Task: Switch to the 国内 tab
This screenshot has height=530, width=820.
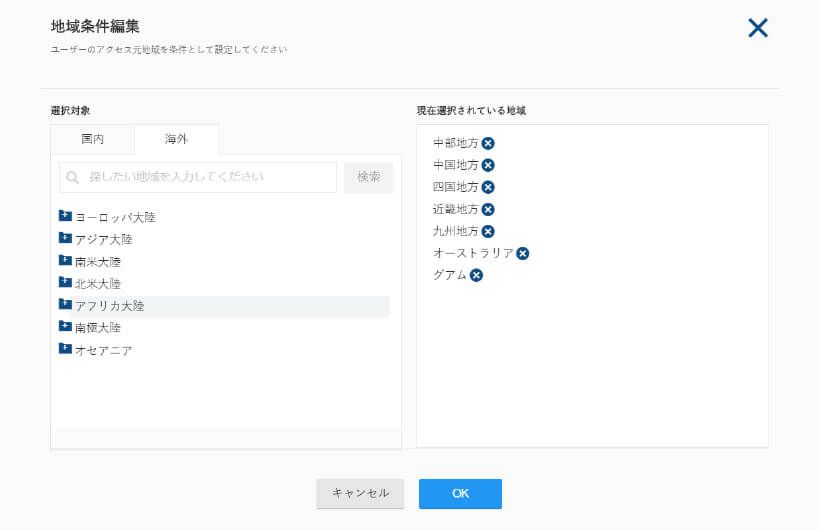Action: pos(93,139)
